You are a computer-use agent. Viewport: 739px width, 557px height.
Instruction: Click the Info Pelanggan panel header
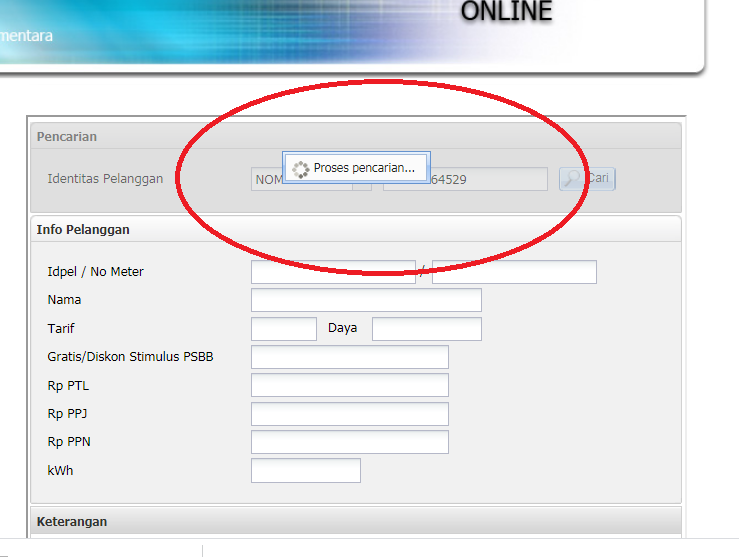pos(356,229)
